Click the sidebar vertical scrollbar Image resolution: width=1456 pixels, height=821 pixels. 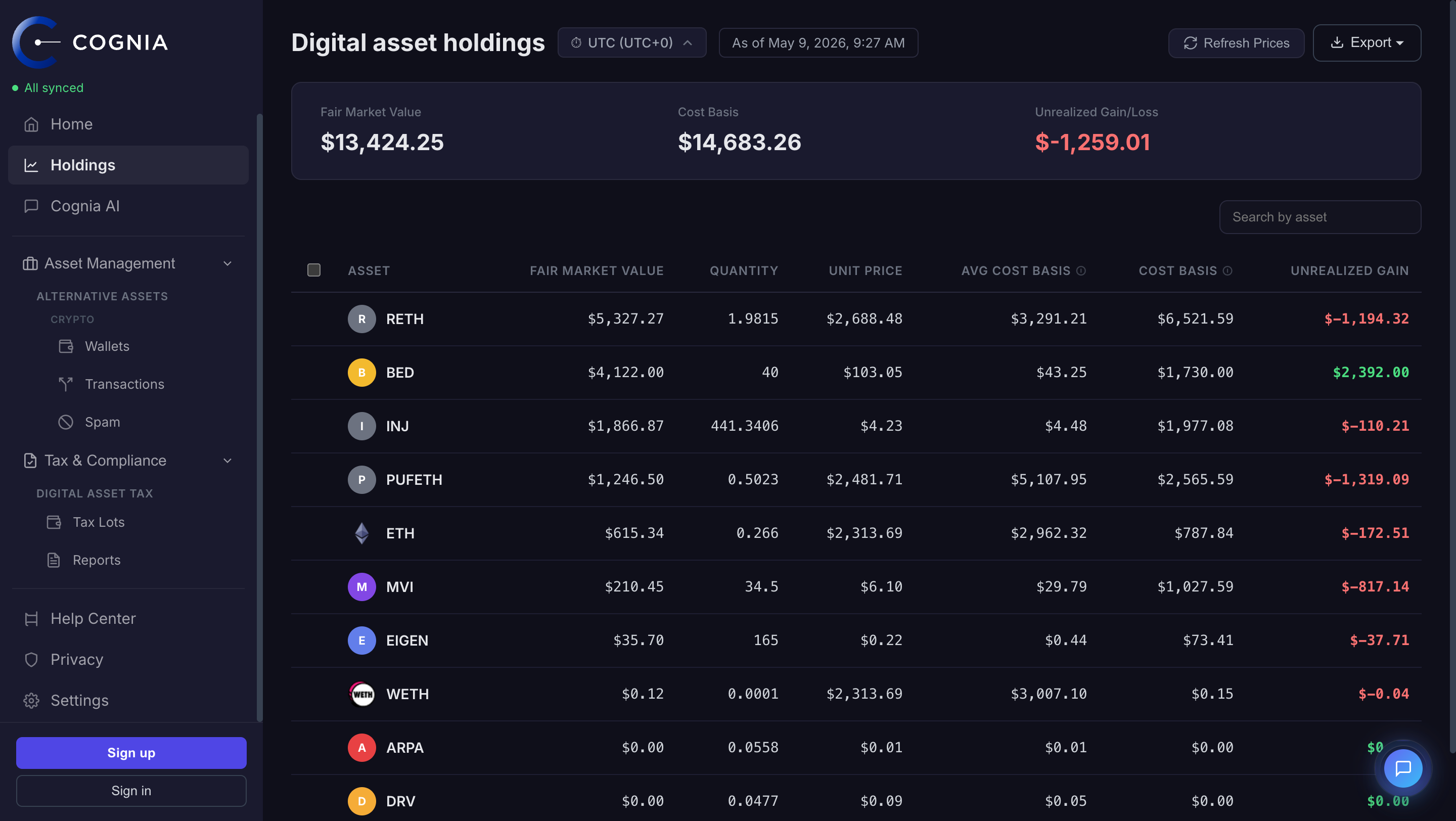point(259,418)
